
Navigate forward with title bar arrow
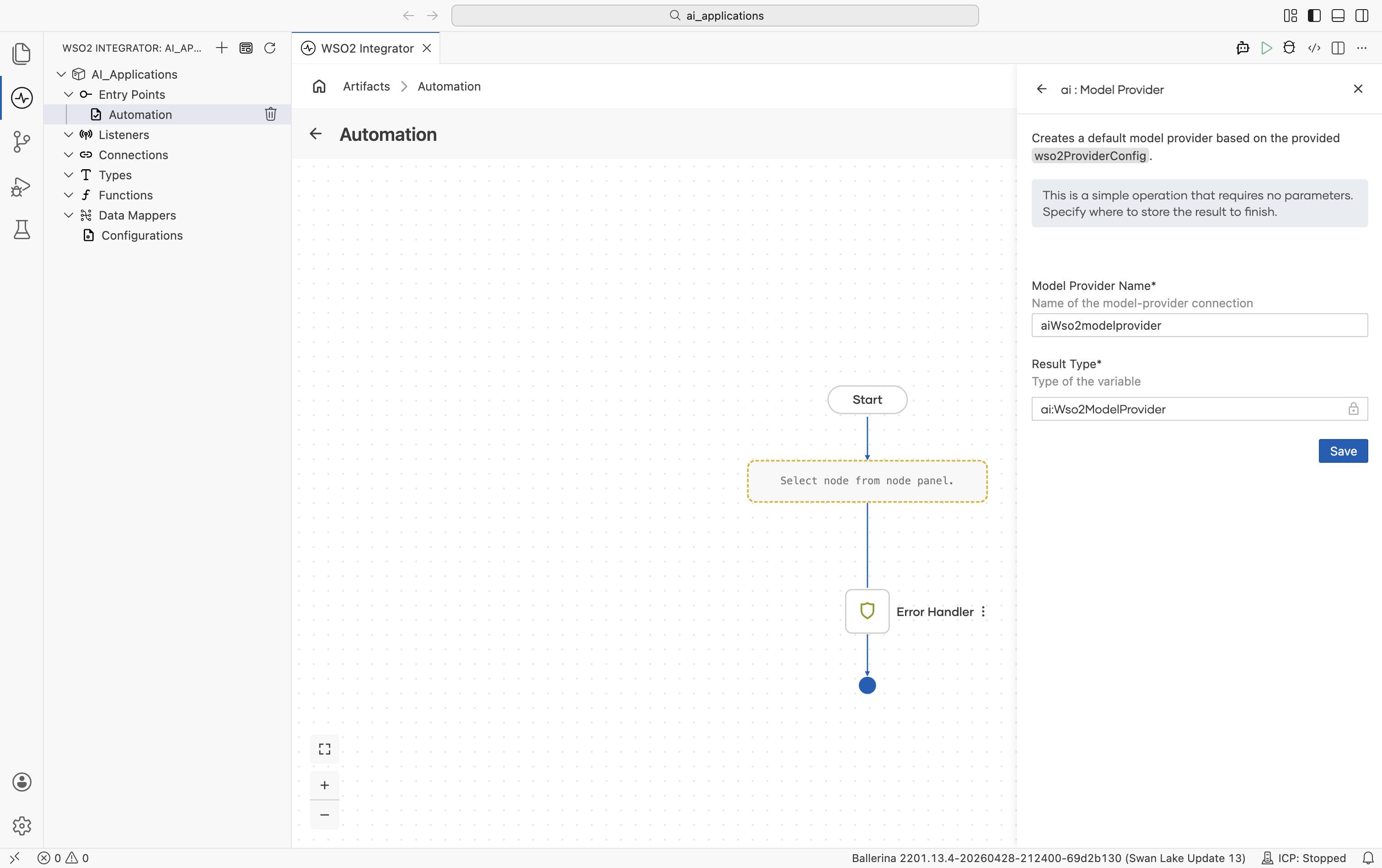pos(432,16)
